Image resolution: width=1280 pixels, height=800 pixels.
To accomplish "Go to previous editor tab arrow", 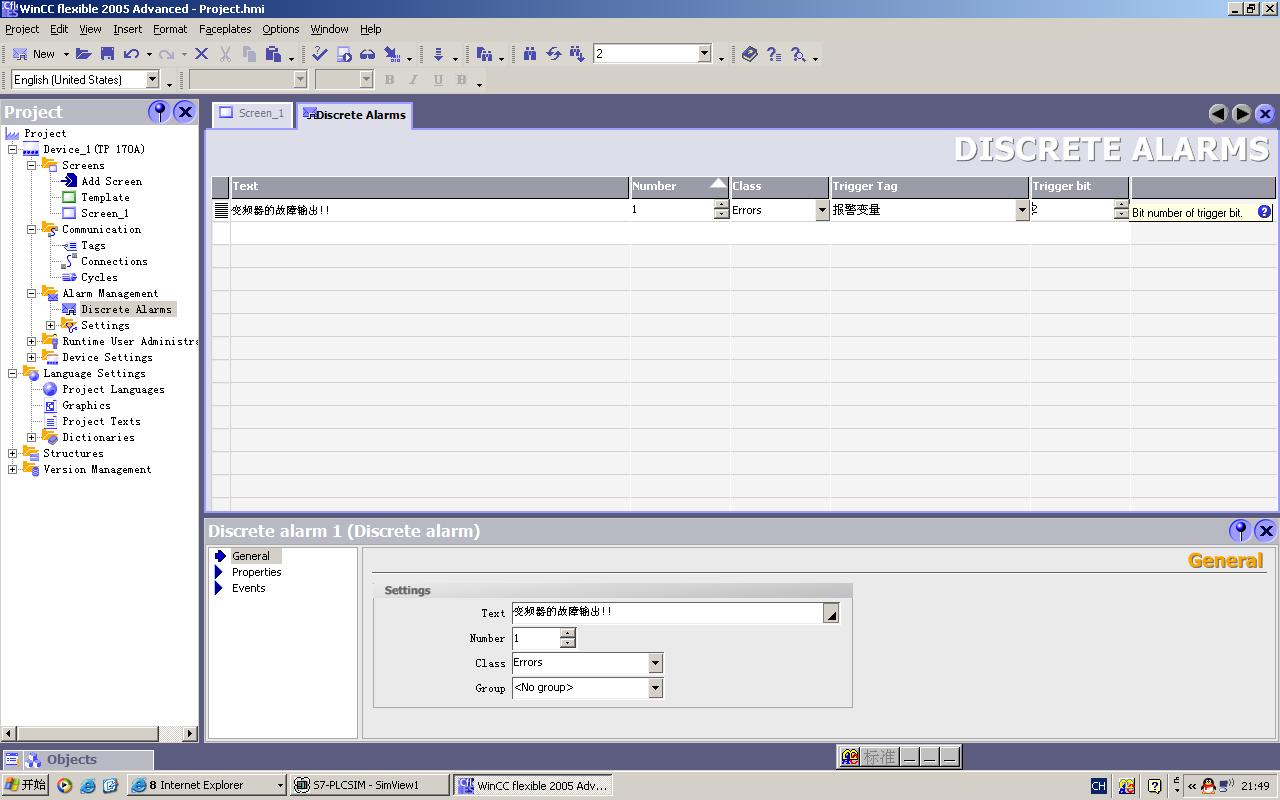I will (1218, 114).
